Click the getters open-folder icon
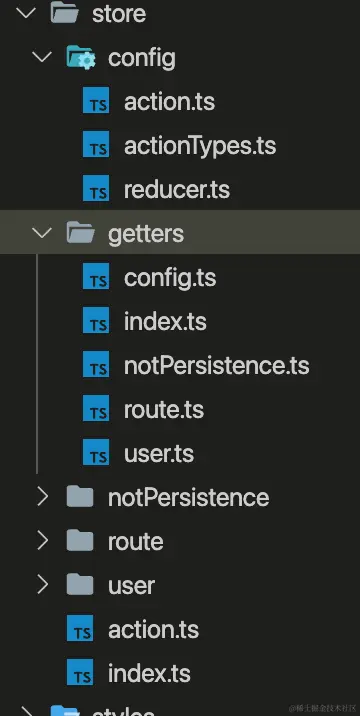 [80, 233]
